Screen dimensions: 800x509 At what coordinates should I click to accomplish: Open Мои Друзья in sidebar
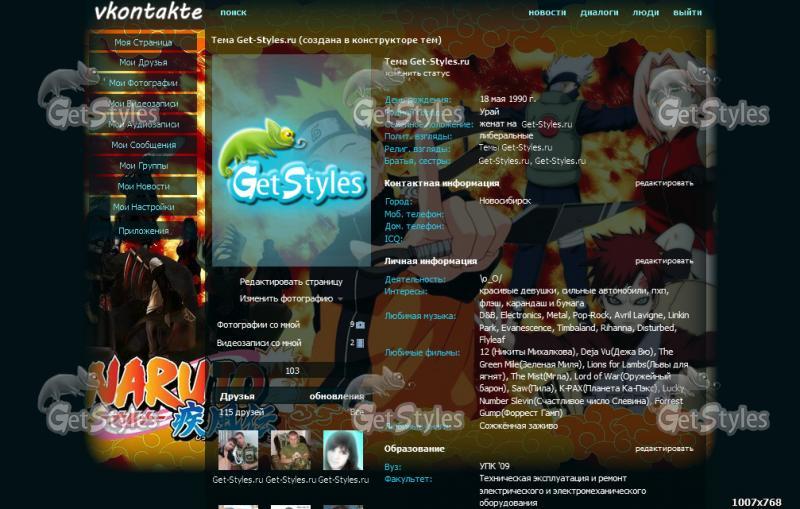coord(143,62)
